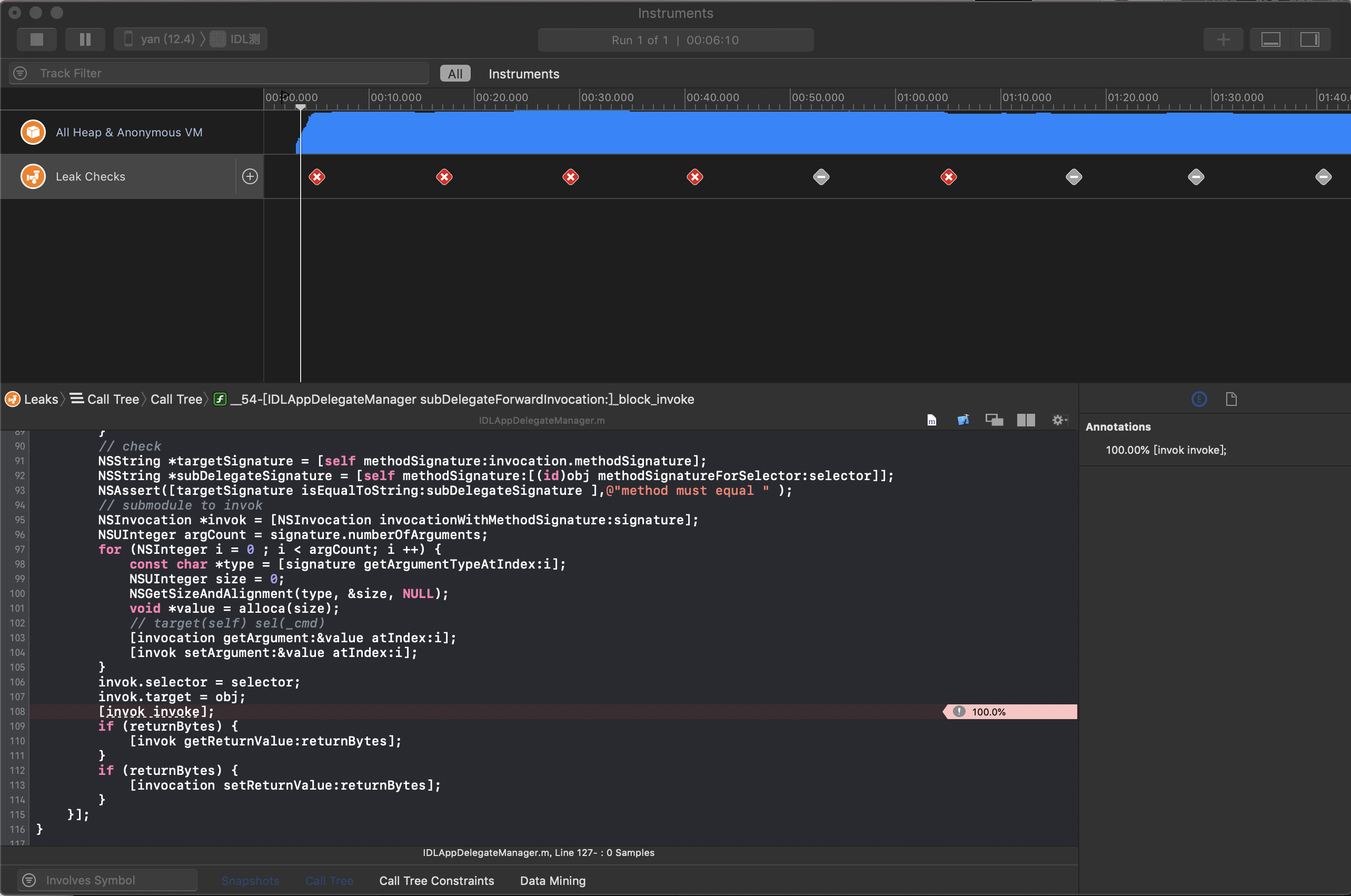Open source view gear options menu
The height and width of the screenshot is (896, 1351).
(1059, 420)
